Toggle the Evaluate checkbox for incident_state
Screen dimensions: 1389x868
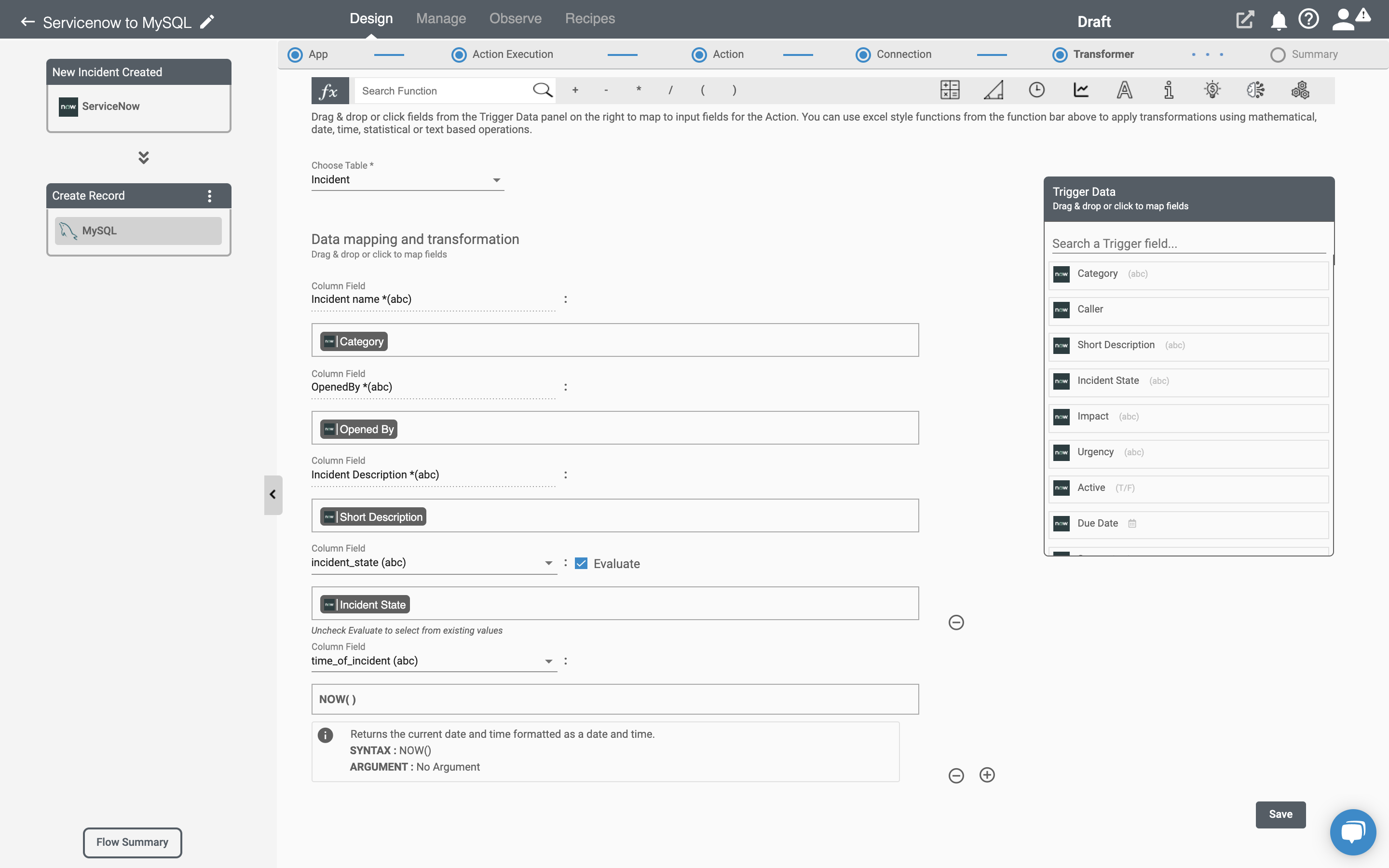(x=581, y=563)
